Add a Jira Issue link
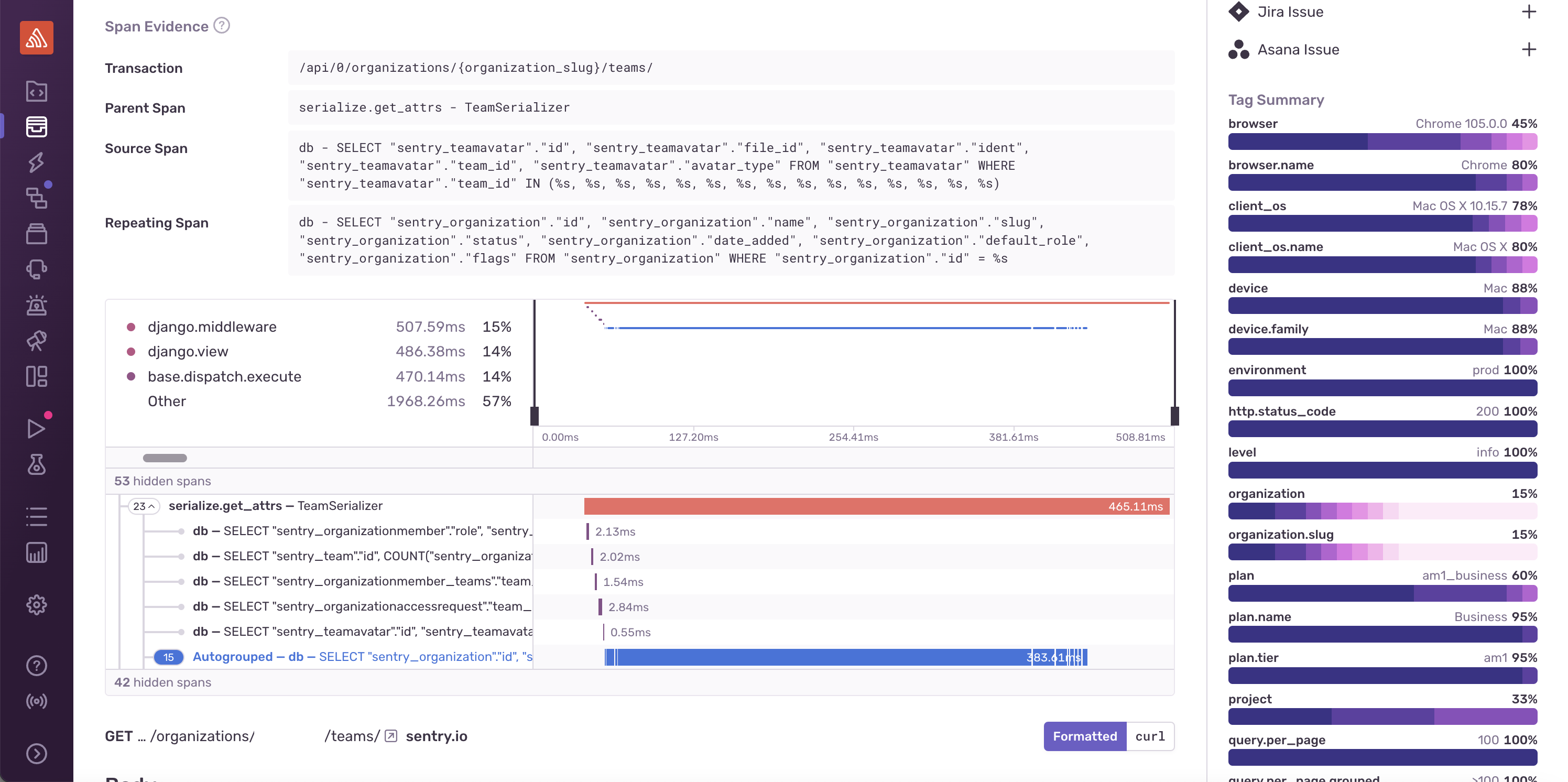1568x782 pixels. (x=1529, y=12)
